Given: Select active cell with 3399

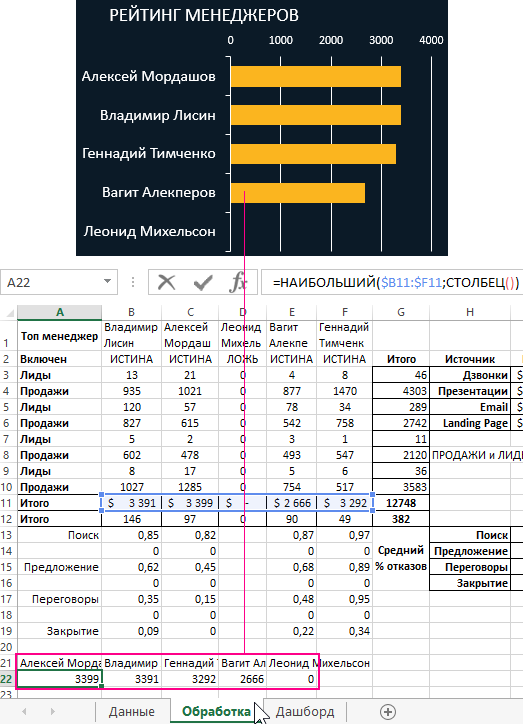Looking at the screenshot, I should click(x=60, y=679).
